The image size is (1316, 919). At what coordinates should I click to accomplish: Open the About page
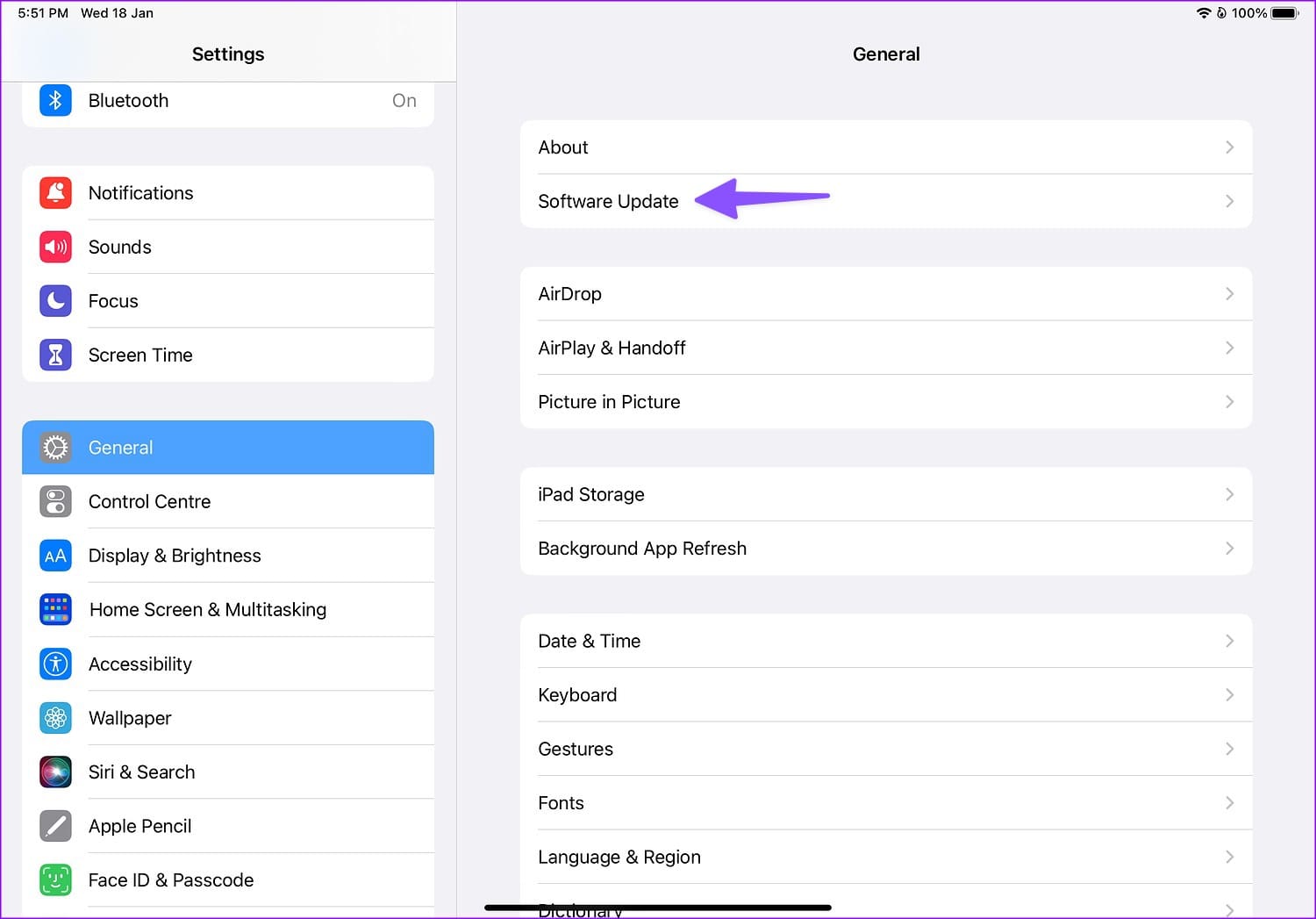click(886, 147)
